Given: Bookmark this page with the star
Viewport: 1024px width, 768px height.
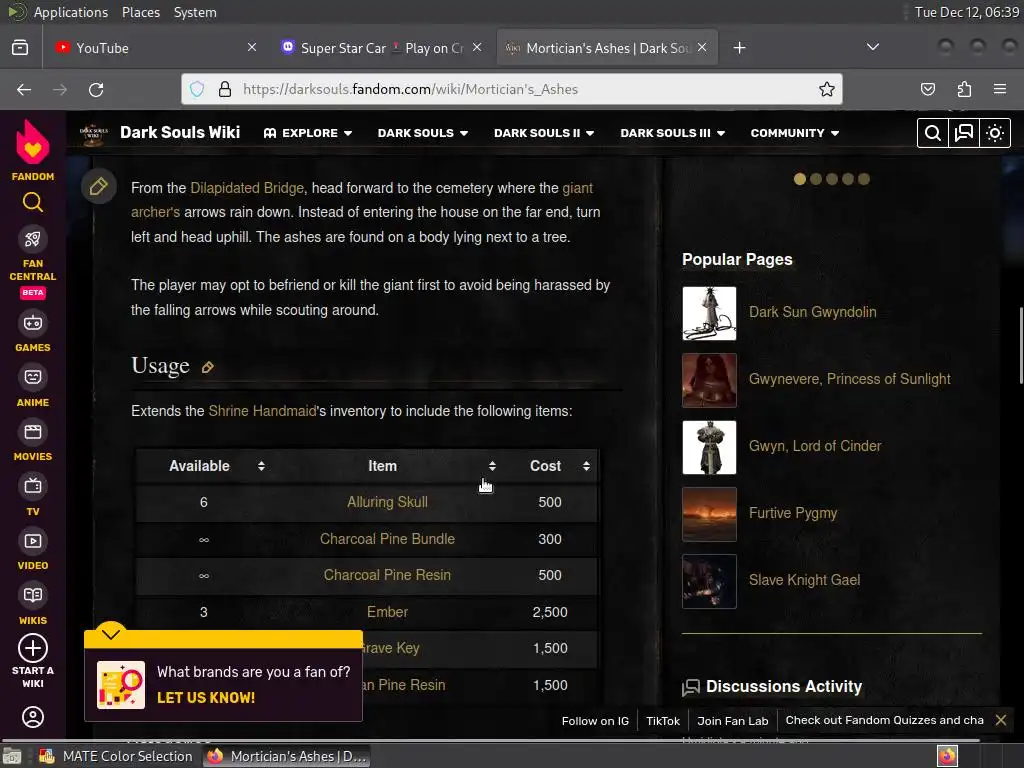Looking at the screenshot, I should click(827, 89).
